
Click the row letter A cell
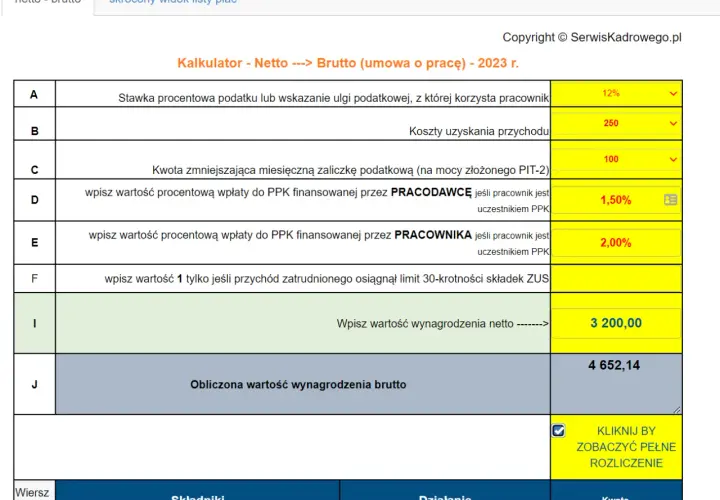34,94
